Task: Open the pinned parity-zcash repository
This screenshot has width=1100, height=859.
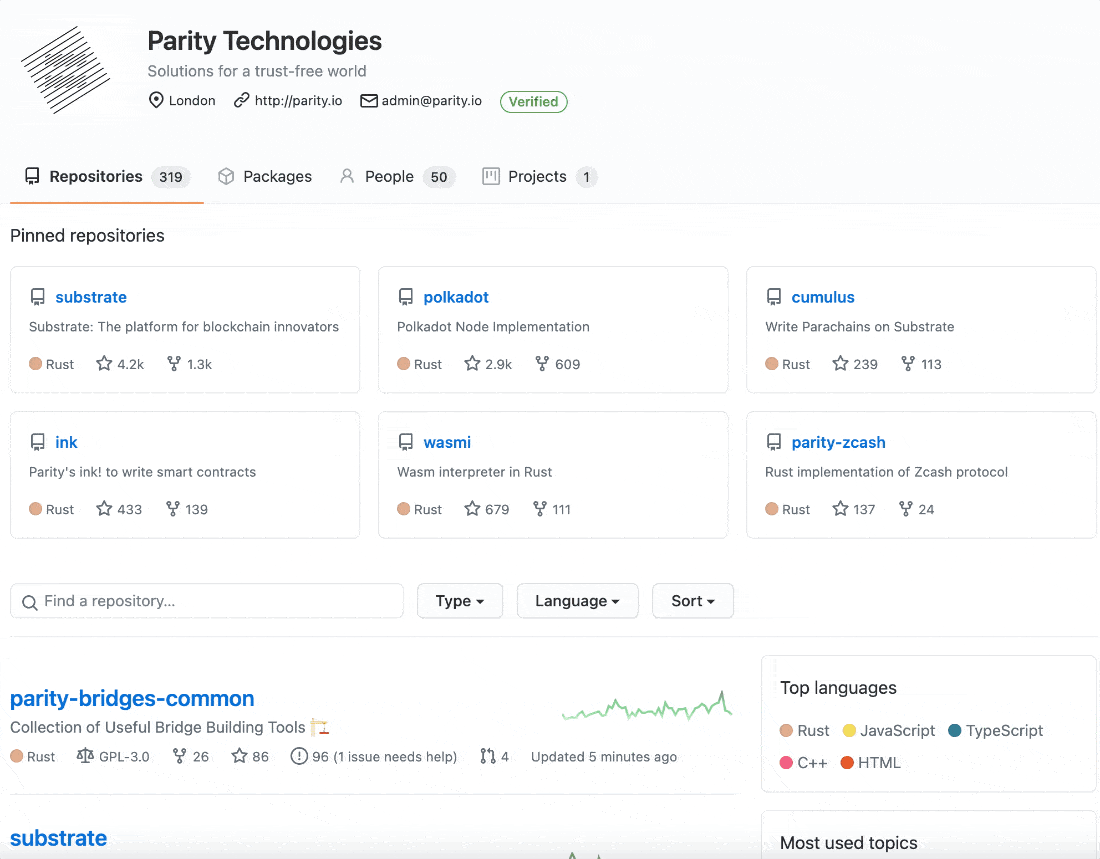Action: point(838,442)
